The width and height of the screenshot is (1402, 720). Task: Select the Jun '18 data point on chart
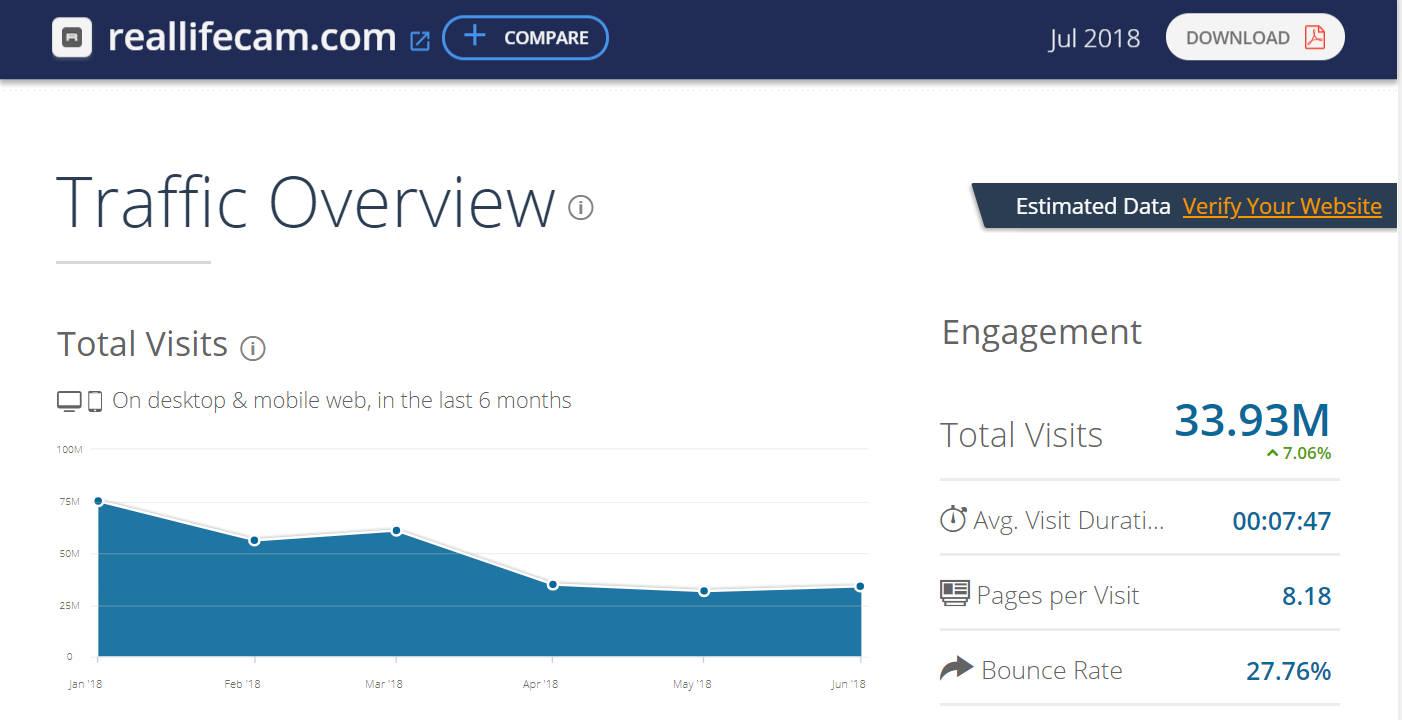860,587
